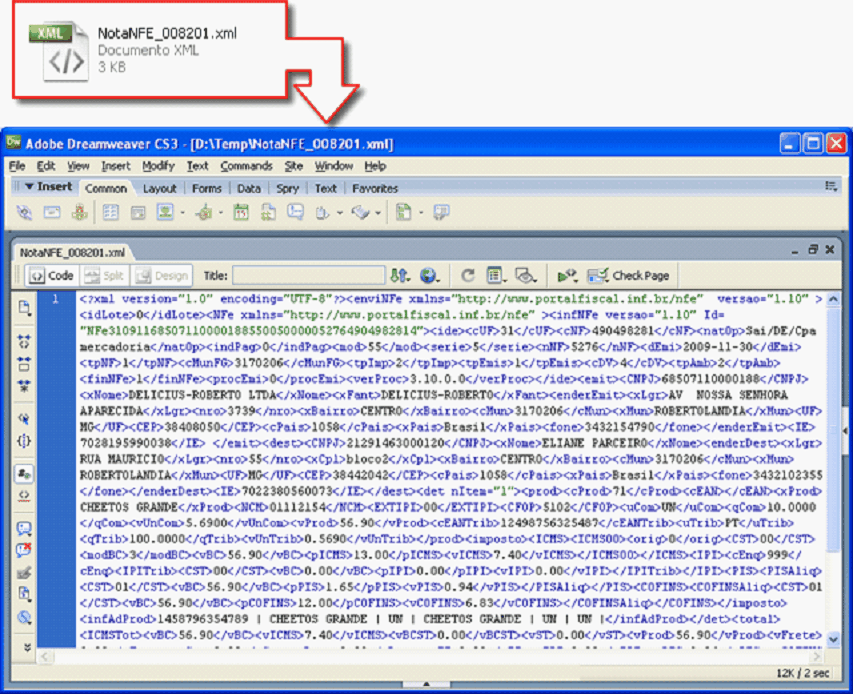
Task: Expand the Script button dropdown arrow
Action: coord(378,212)
